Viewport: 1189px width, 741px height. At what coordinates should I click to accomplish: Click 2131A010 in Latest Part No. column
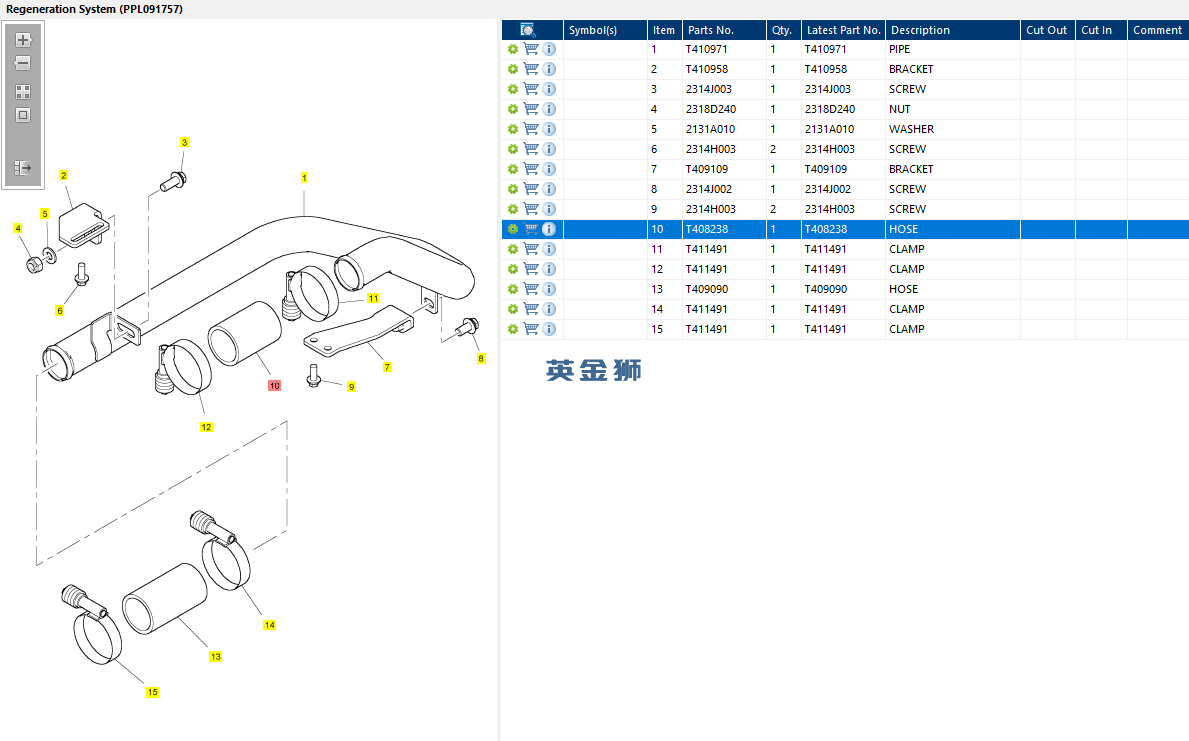click(830, 129)
